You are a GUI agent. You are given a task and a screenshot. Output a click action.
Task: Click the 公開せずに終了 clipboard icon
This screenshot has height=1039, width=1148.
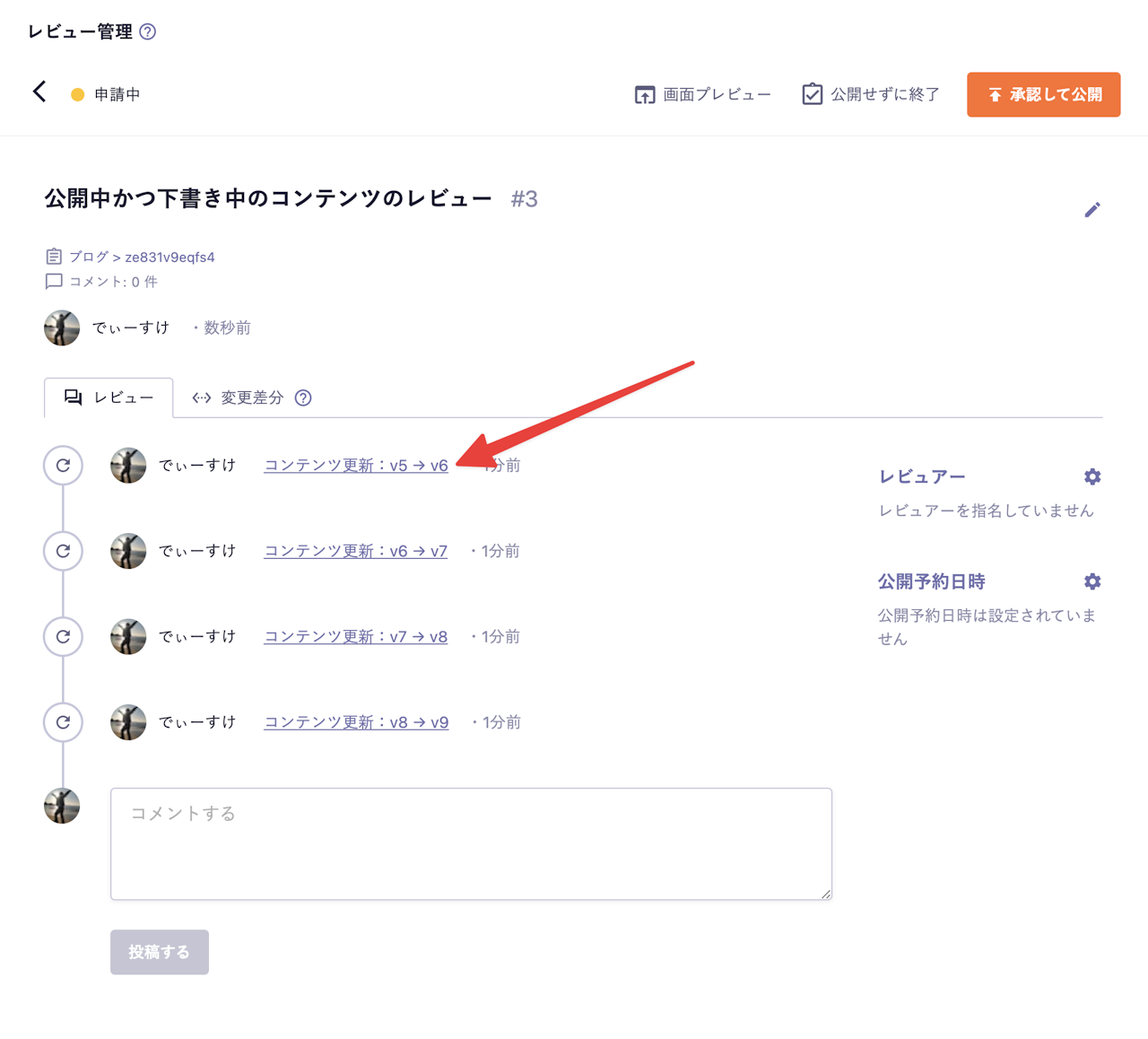812,93
